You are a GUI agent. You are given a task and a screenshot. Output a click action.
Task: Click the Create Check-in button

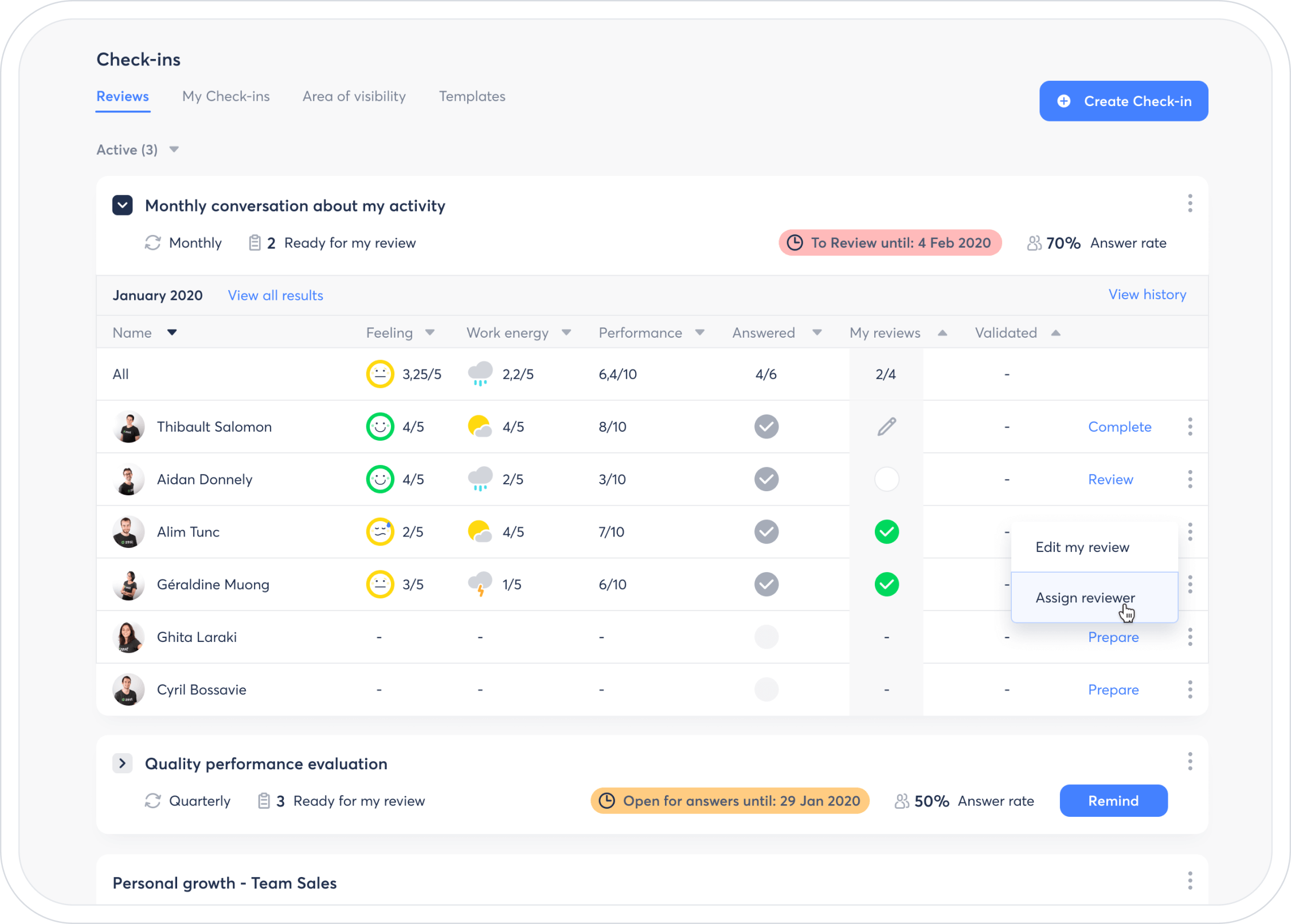pos(1124,101)
